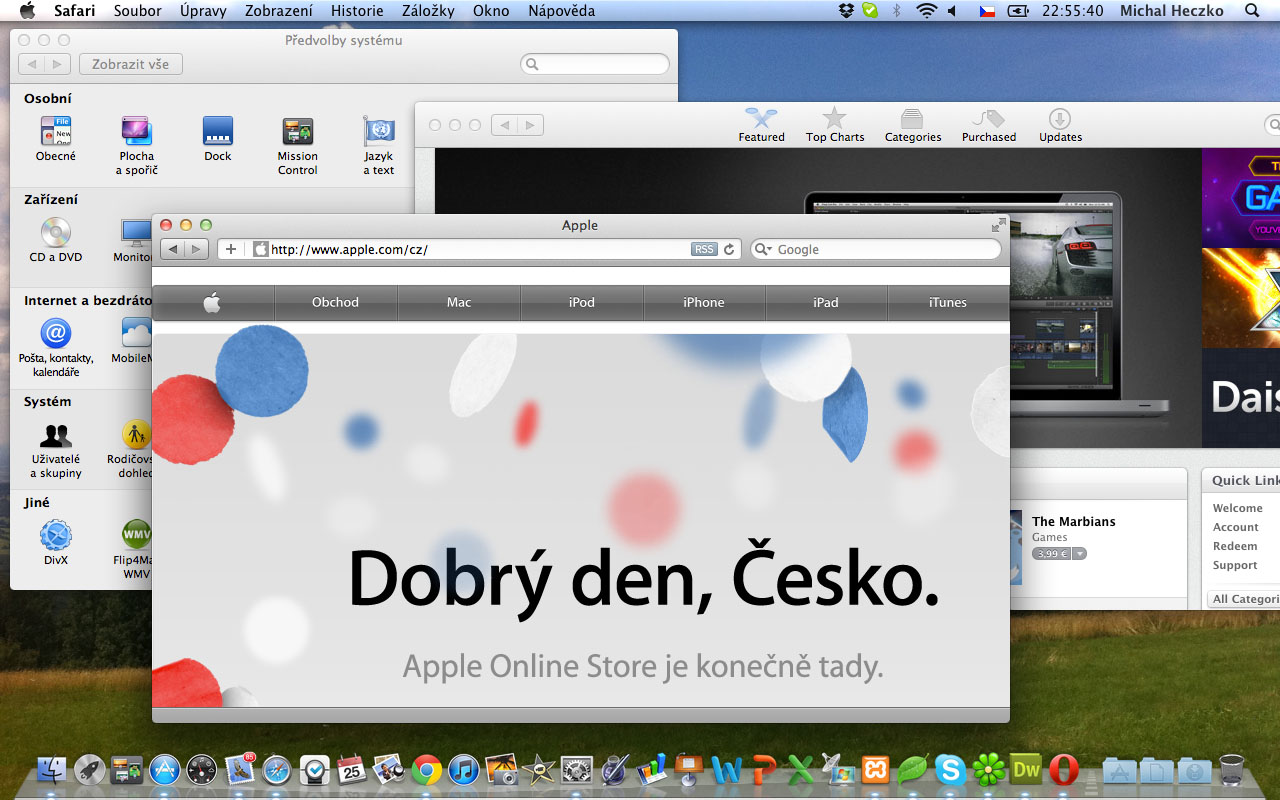This screenshot has width=1280, height=800.
Task: Expand the arrow beside 3,99 € price
Action: (x=1080, y=553)
